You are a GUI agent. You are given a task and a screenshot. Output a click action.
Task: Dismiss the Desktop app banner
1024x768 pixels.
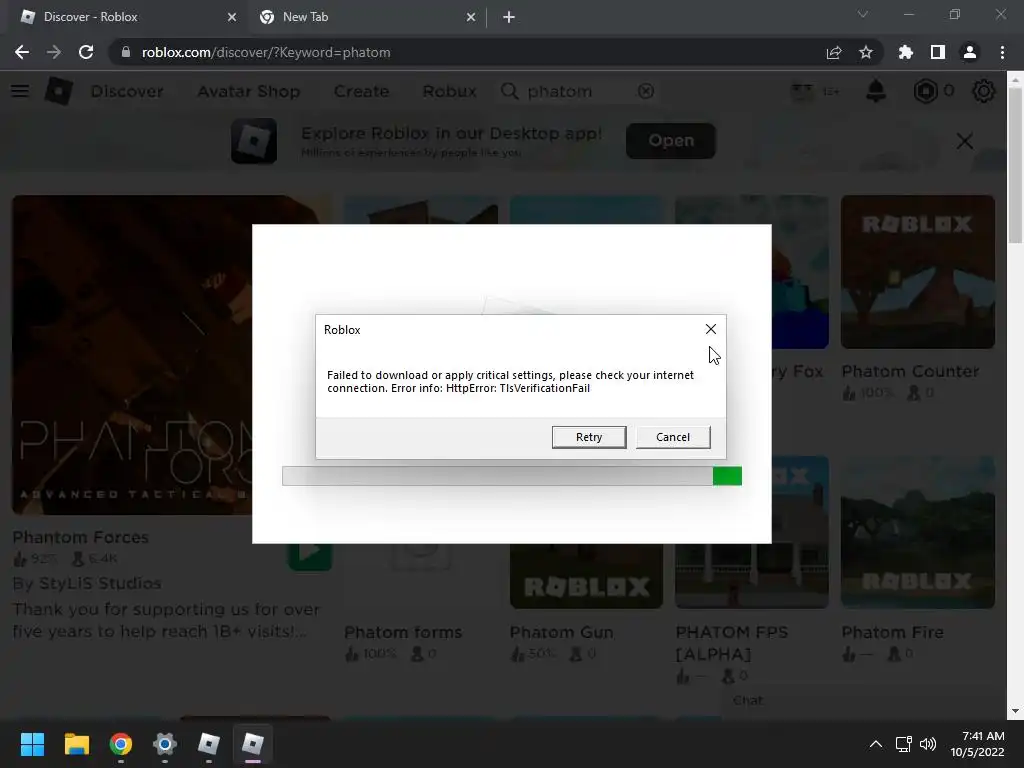(x=965, y=140)
